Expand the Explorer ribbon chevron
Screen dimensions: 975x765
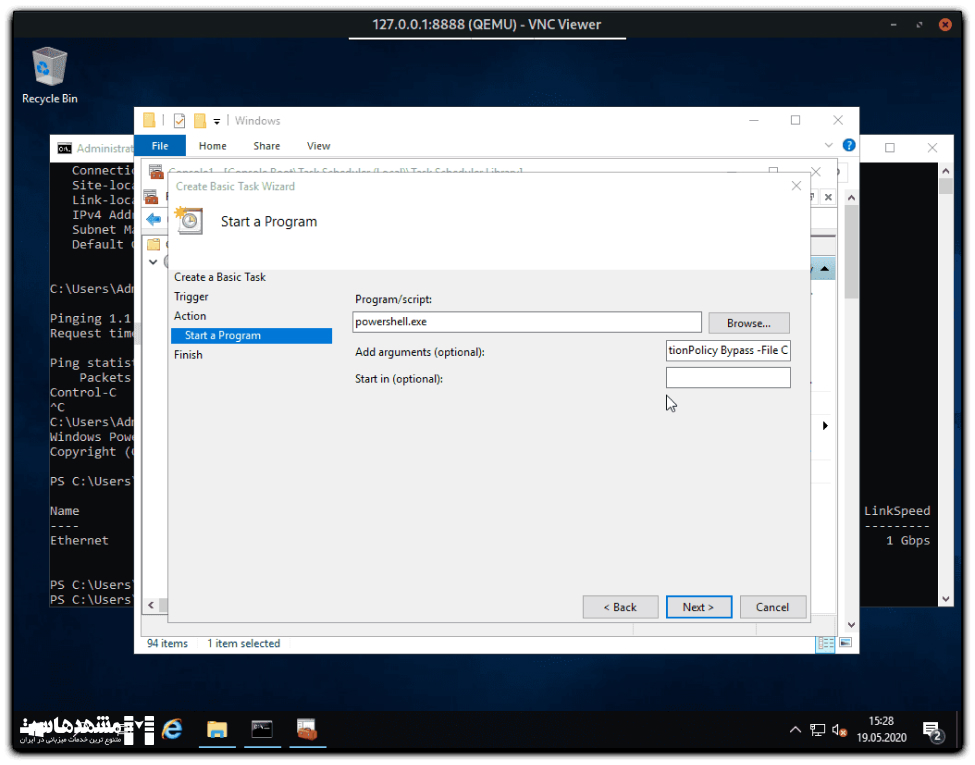pos(829,145)
